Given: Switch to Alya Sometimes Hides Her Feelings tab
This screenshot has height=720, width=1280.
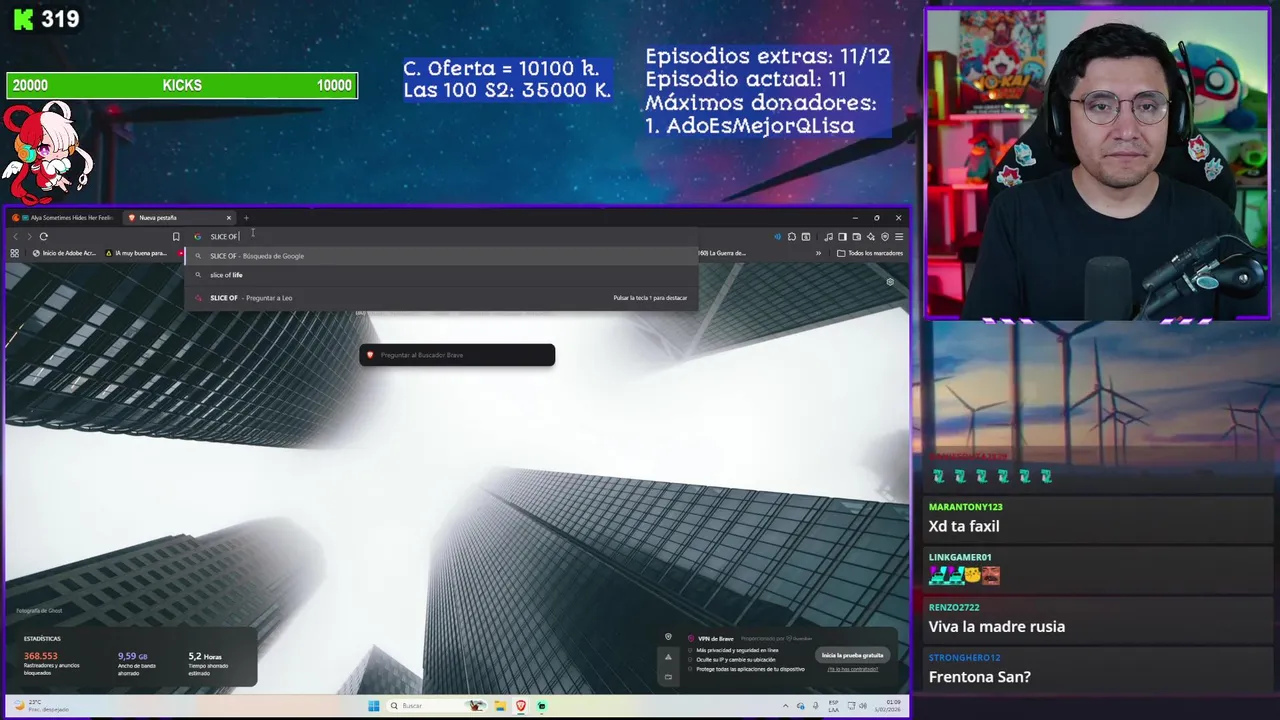Looking at the screenshot, I should pyautogui.click(x=63, y=218).
